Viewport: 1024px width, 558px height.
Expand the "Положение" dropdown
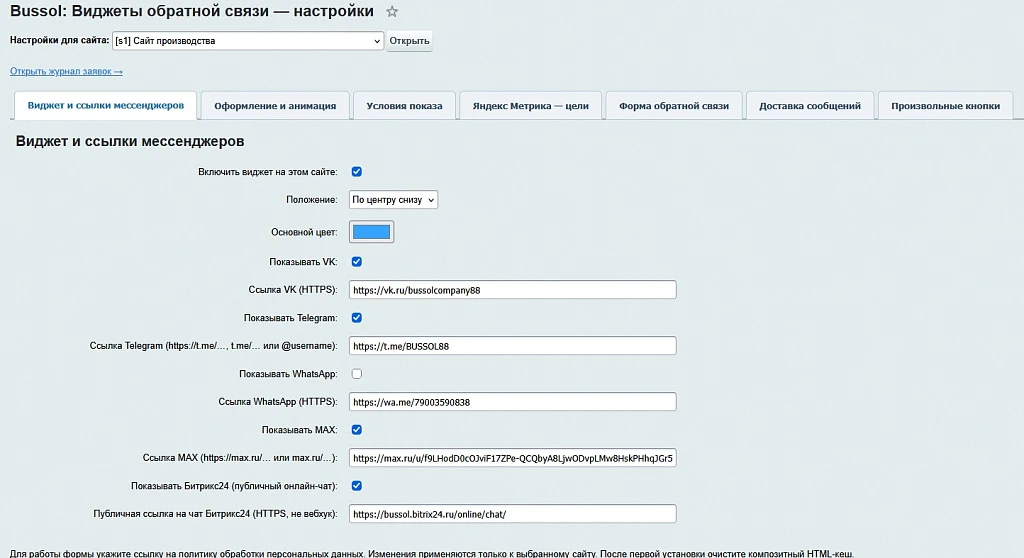coord(393,200)
